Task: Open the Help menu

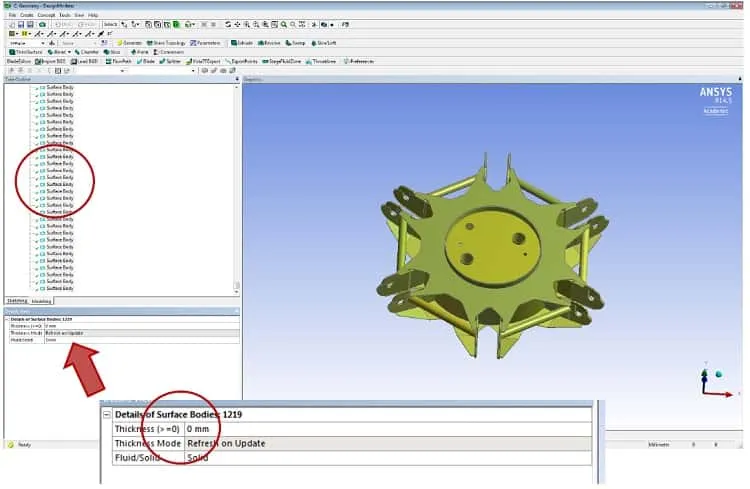Action: pyautogui.click(x=93, y=15)
